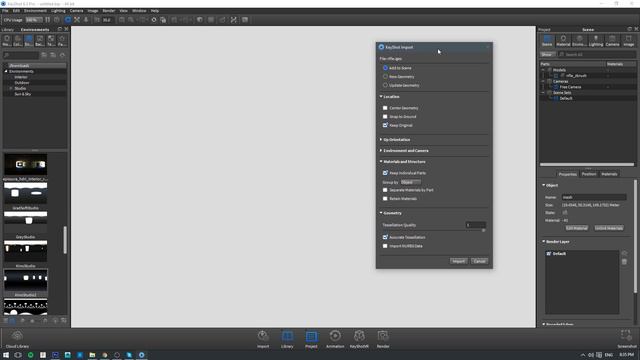
Task: Enable Separate Materials by Part checkbox
Action: tap(385, 190)
